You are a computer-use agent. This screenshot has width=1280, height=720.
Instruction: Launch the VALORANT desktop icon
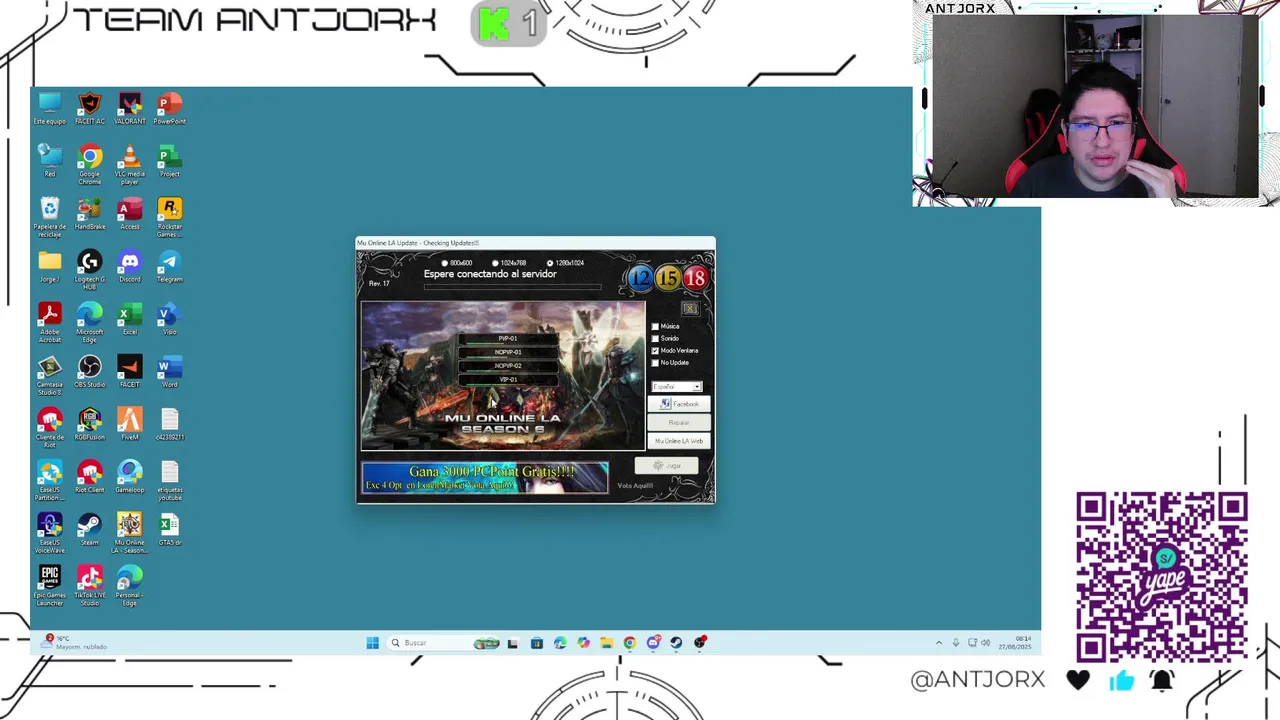pos(130,108)
